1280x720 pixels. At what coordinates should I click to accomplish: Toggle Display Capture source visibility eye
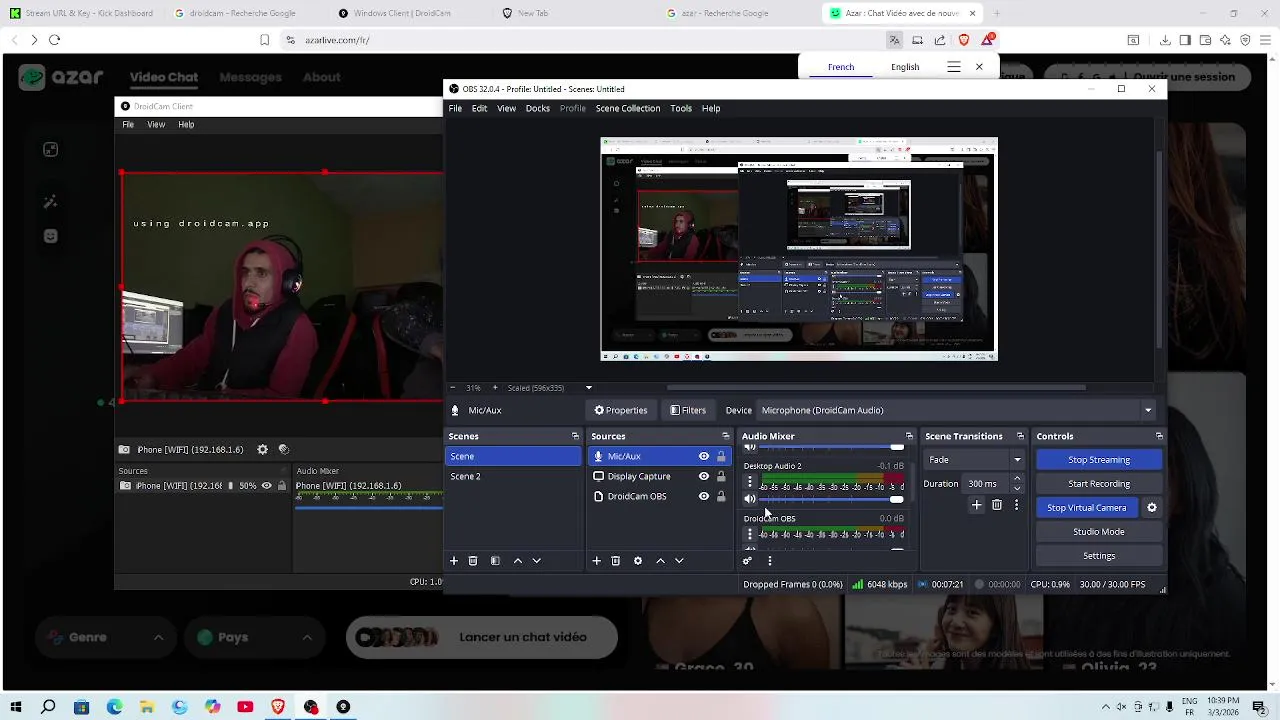704,476
